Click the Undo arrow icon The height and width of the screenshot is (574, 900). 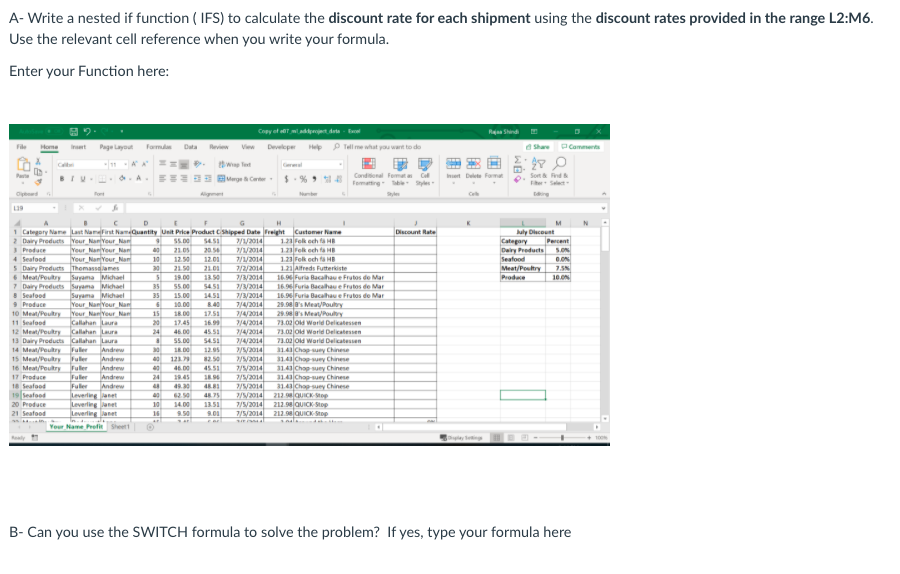coord(87,131)
